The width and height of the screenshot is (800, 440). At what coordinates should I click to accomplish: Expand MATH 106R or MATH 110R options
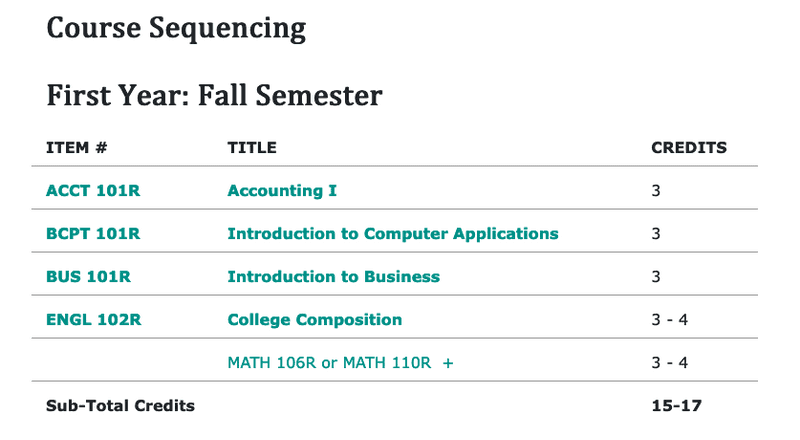pos(329,362)
